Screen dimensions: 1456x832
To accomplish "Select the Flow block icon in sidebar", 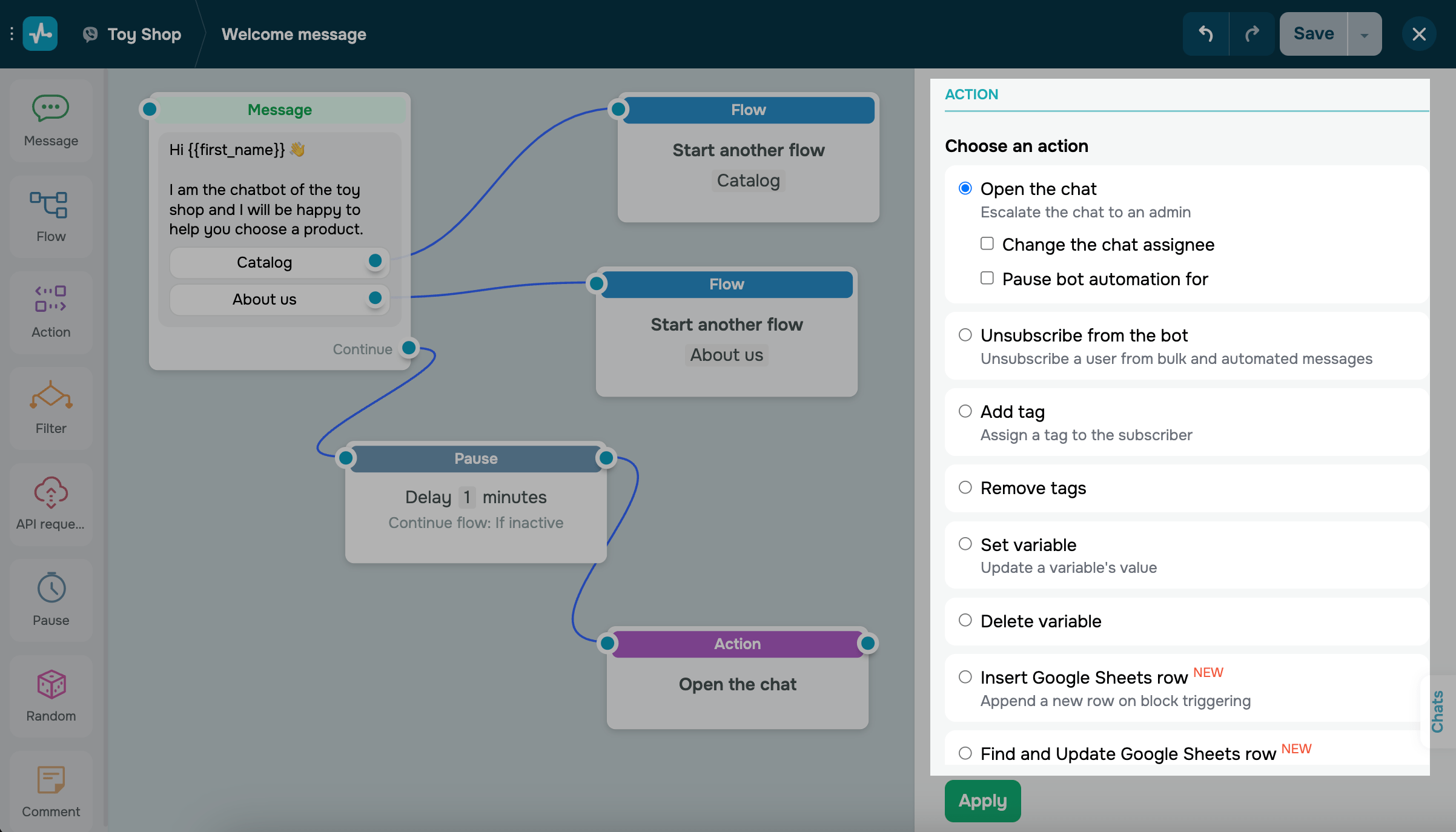I will [x=50, y=205].
